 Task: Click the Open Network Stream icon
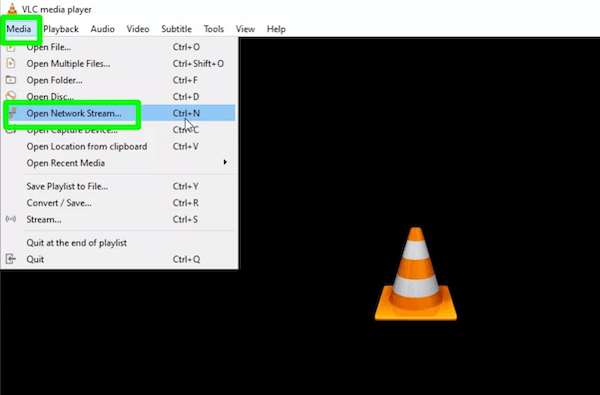click(13, 113)
